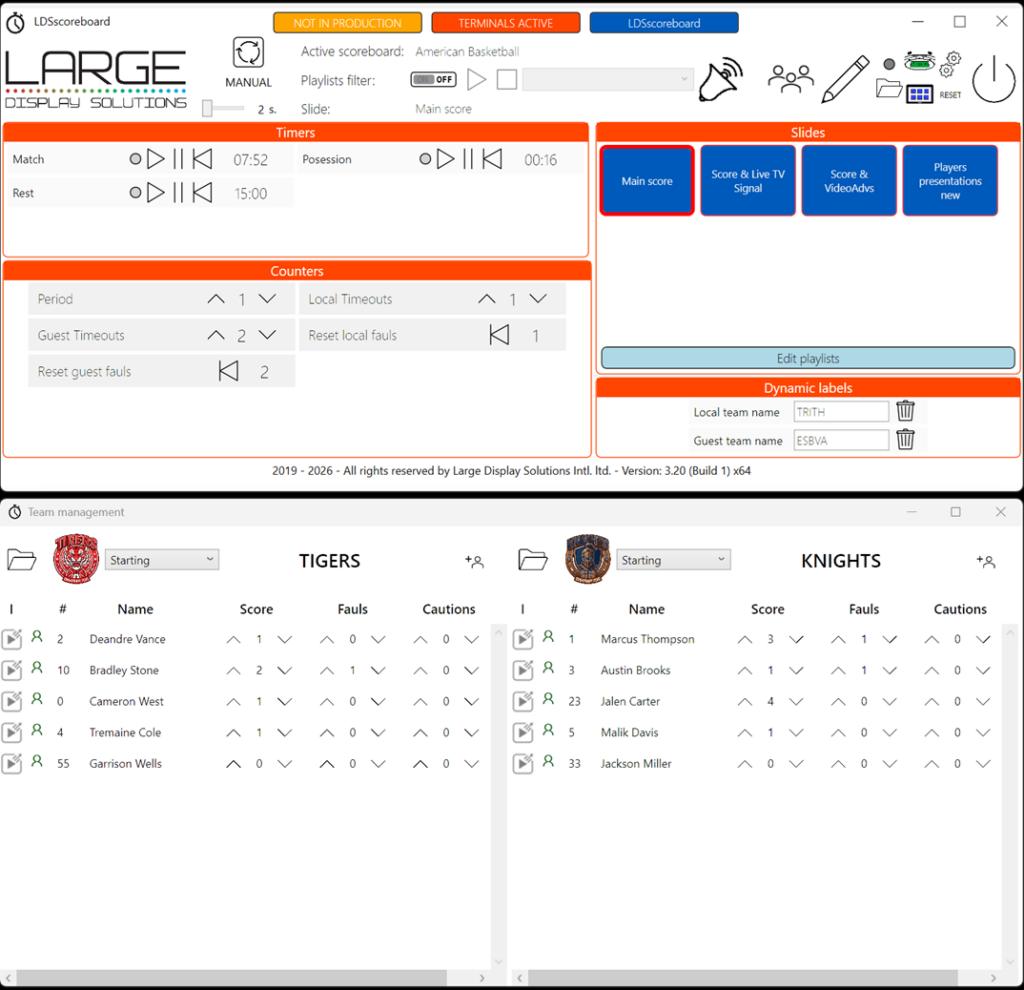The width and height of the screenshot is (1024, 990).
Task: Click Match timer record circle
Action: (135, 159)
